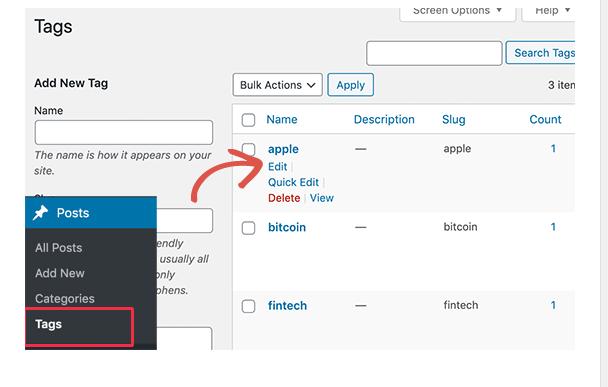Click the tag search text box
This screenshot has height=387, width=608.
click(434, 53)
